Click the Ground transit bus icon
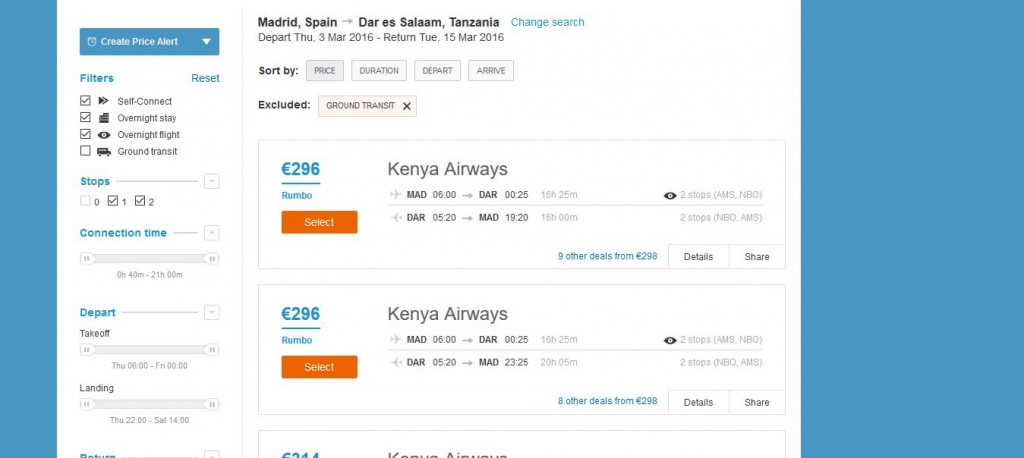This screenshot has height=458, width=1024. (x=103, y=152)
